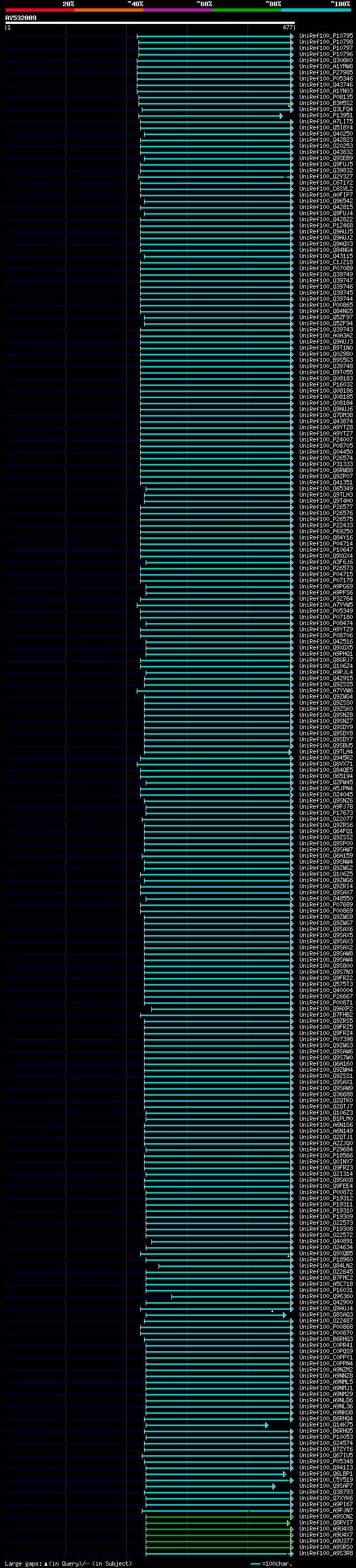This screenshot has width=356, height=1568.
Task: Select the UniRef100_P13951 label
Action: click(x=325, y=116)
